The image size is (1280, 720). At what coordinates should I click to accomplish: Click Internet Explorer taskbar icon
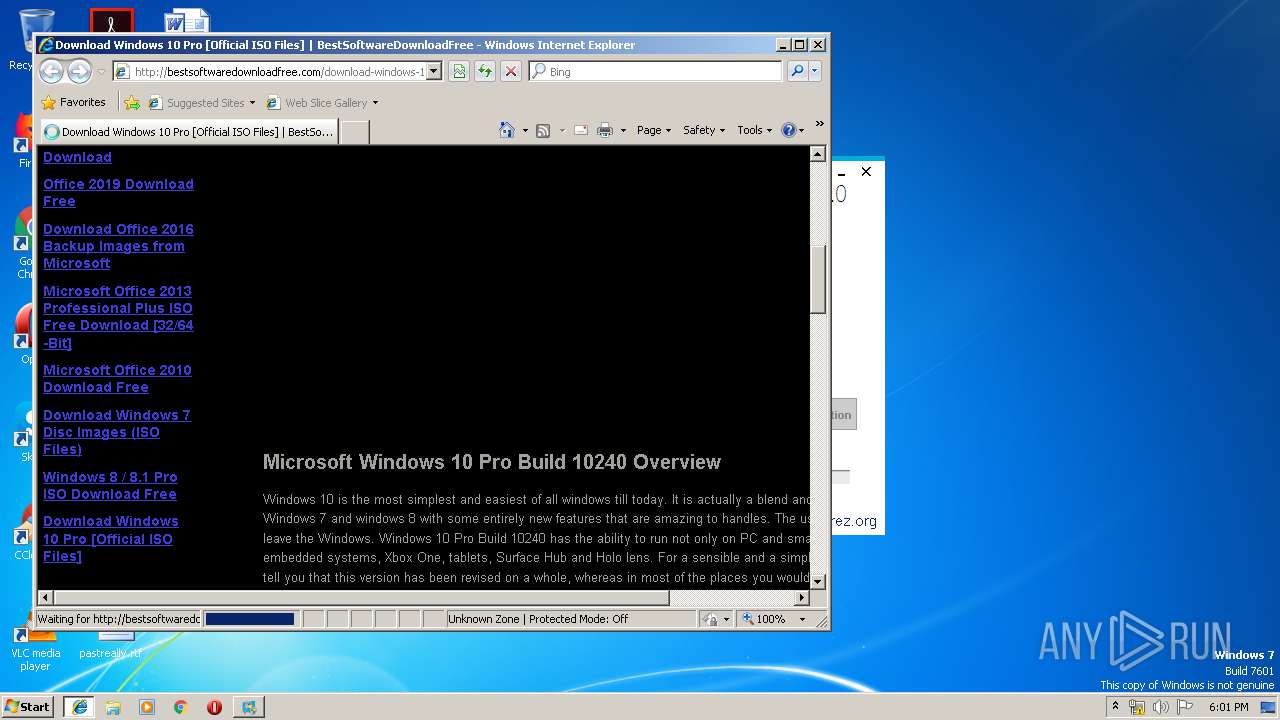click(x=79, y=707)
